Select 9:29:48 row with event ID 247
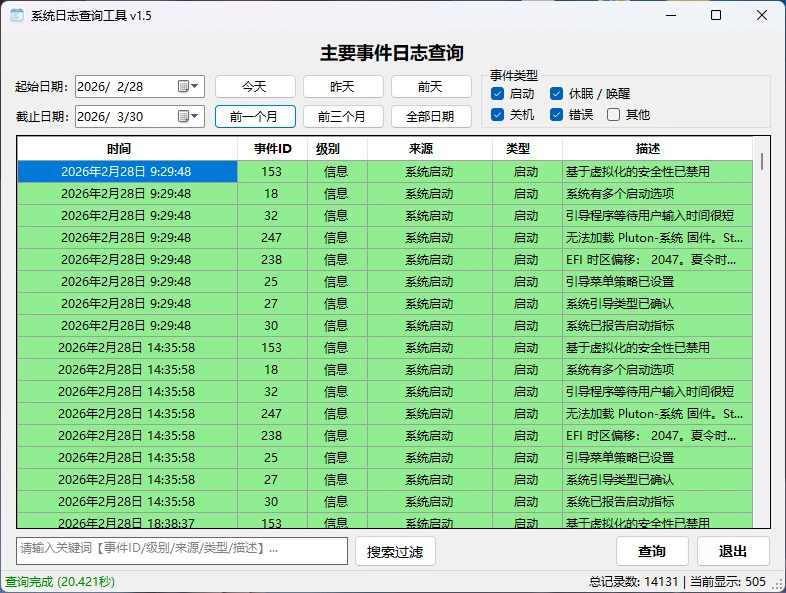 coord(385,238)
